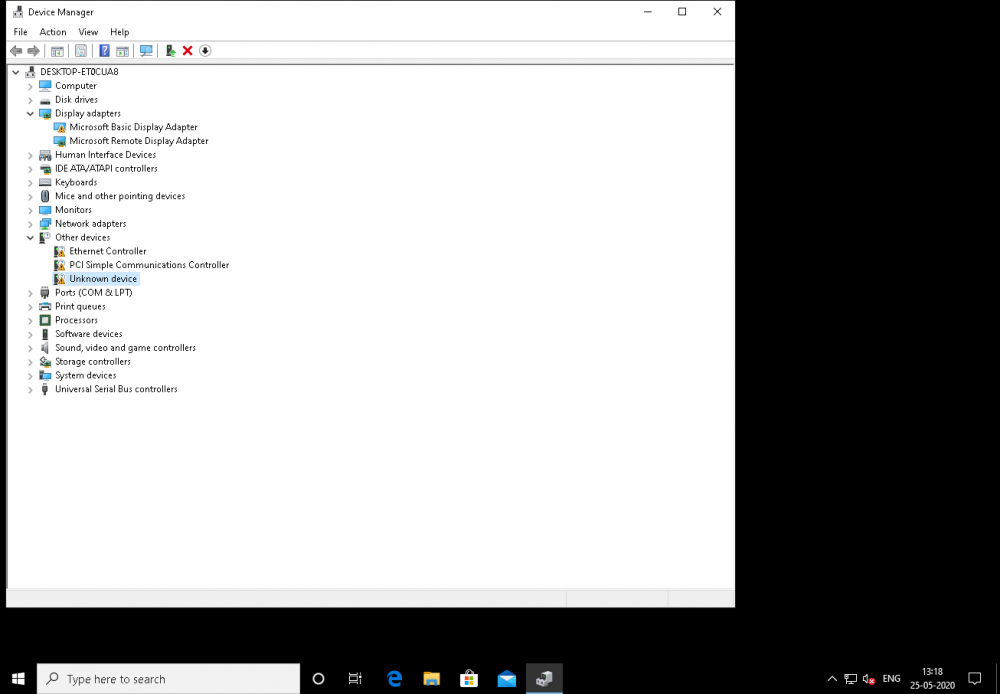Expand the Disk drives category
Image resolution: width=1000 pixels, height=694 pixels.
(x=30, y=100)
